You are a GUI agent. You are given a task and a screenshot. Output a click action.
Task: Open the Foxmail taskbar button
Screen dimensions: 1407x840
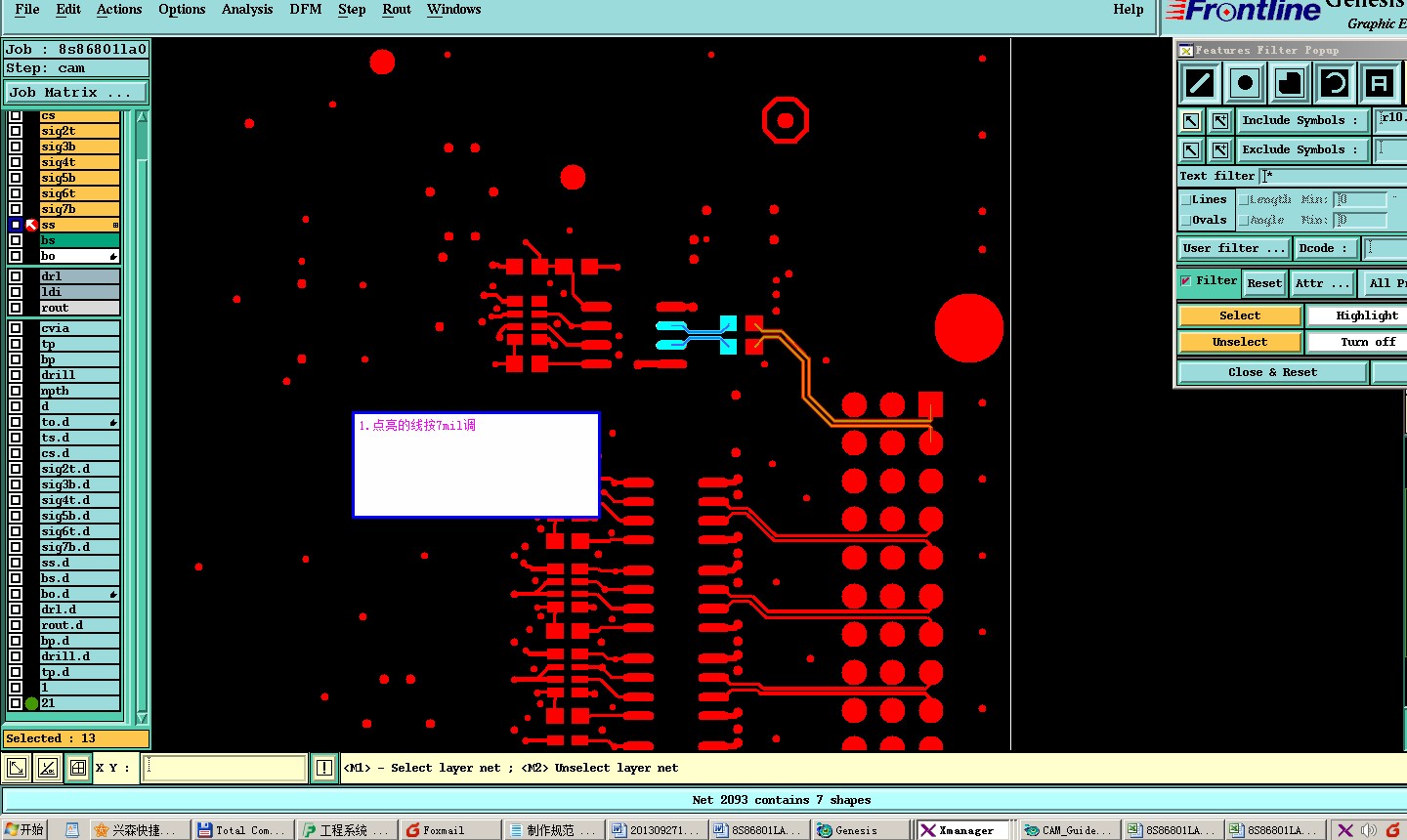click(450, 830)
